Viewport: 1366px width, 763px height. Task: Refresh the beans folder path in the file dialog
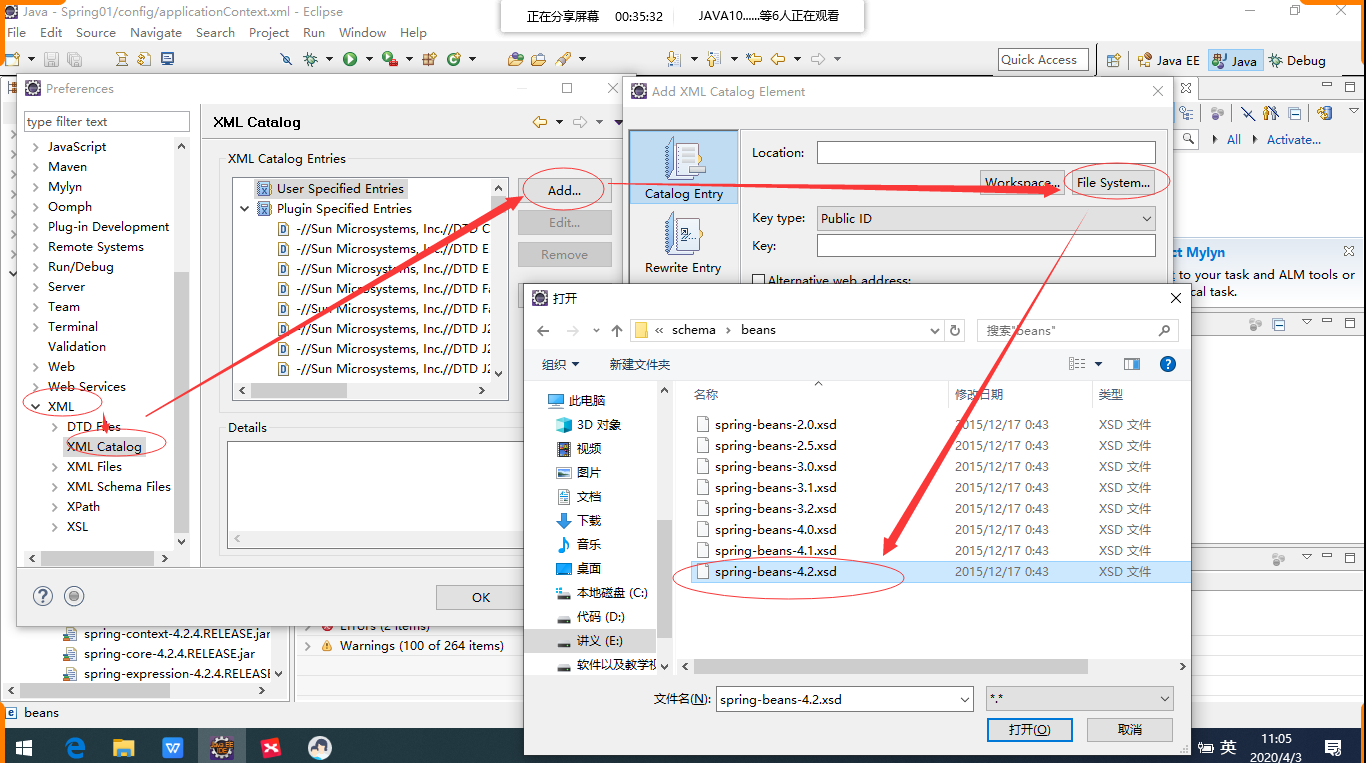point(955,330)
